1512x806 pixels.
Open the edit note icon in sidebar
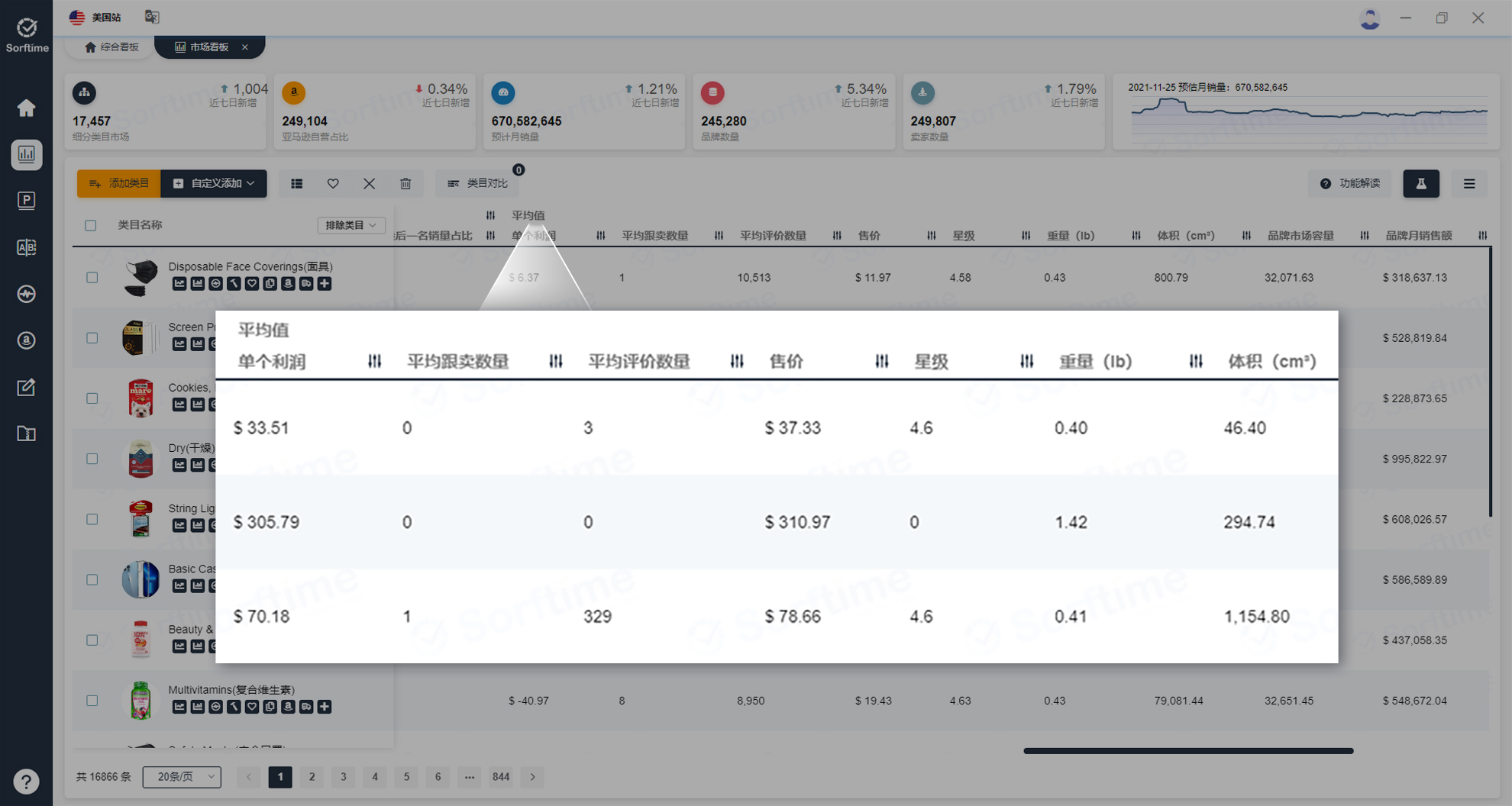point(26,387)
